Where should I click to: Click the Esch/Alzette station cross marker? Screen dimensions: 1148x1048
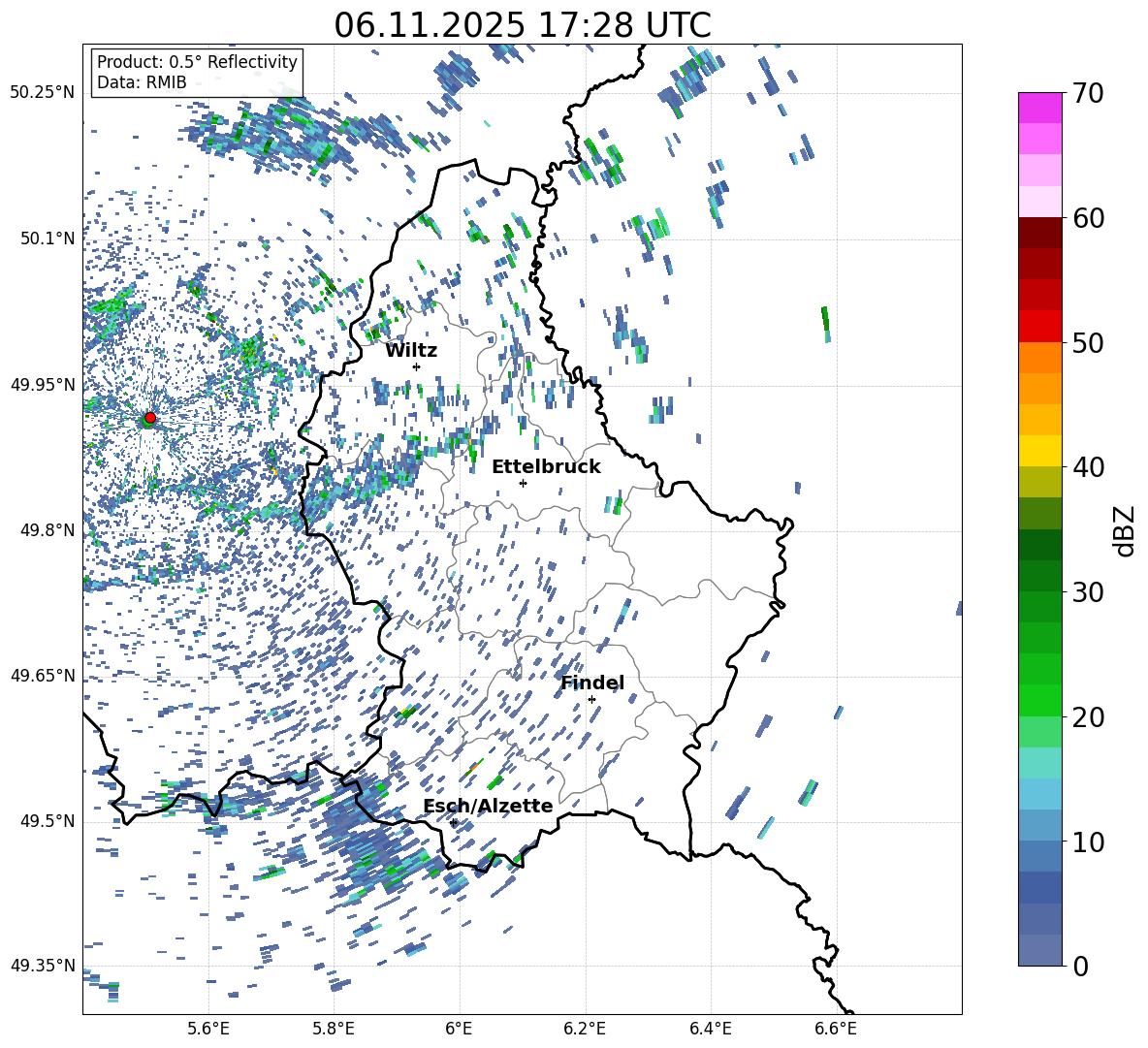(x=453, y=822)
